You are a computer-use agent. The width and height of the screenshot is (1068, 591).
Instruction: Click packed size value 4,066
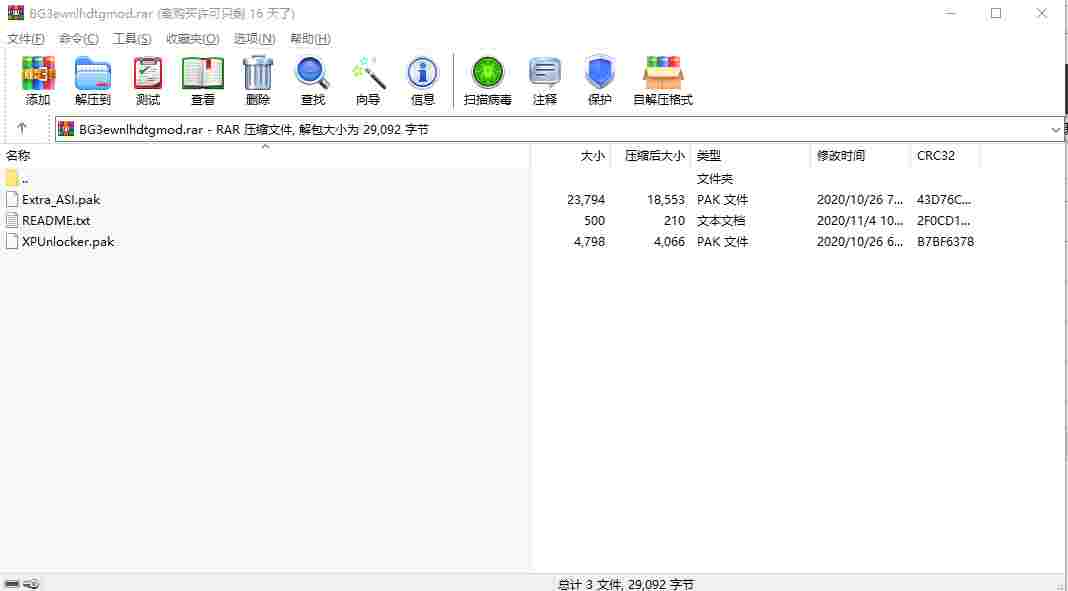(669, 242)
